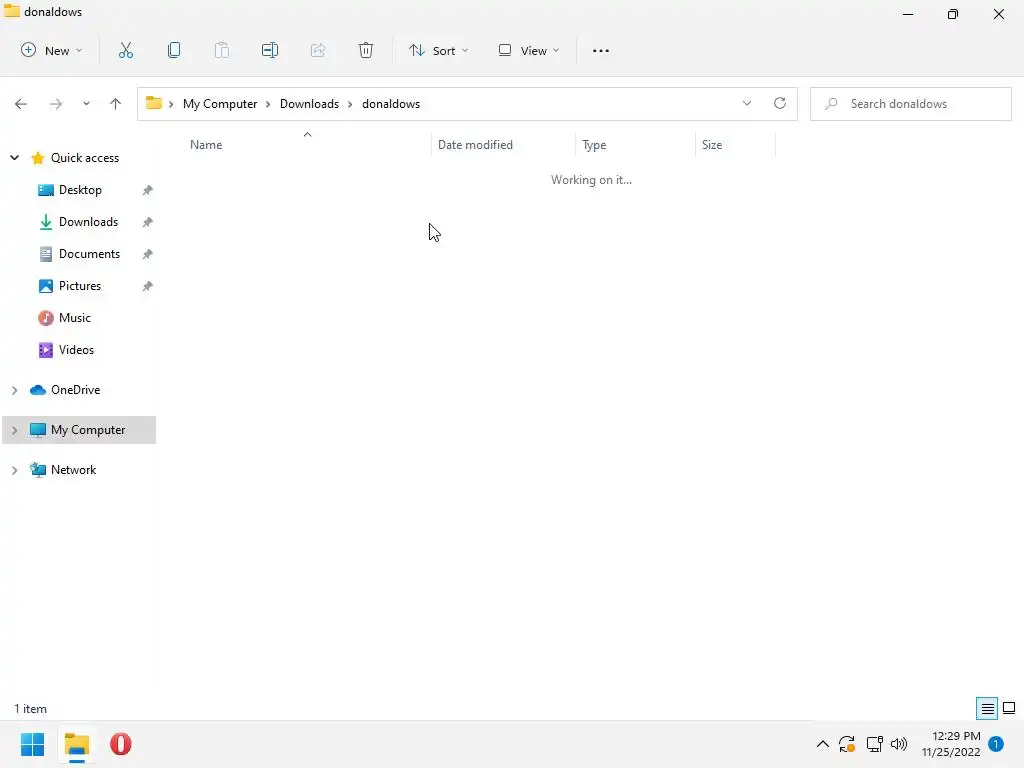
Task: Refresh the donaldows folder view
Action: click(x=780, y=103)
